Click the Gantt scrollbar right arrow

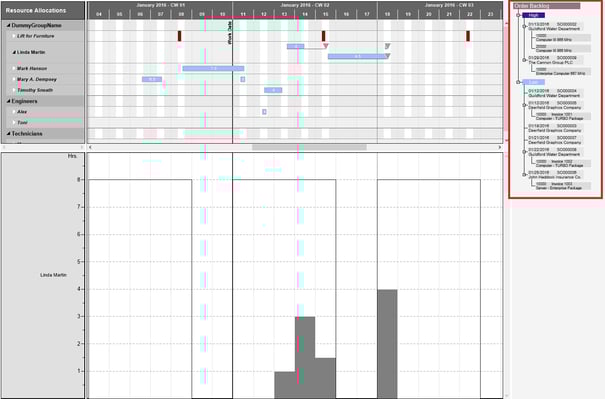coord(500,147)
